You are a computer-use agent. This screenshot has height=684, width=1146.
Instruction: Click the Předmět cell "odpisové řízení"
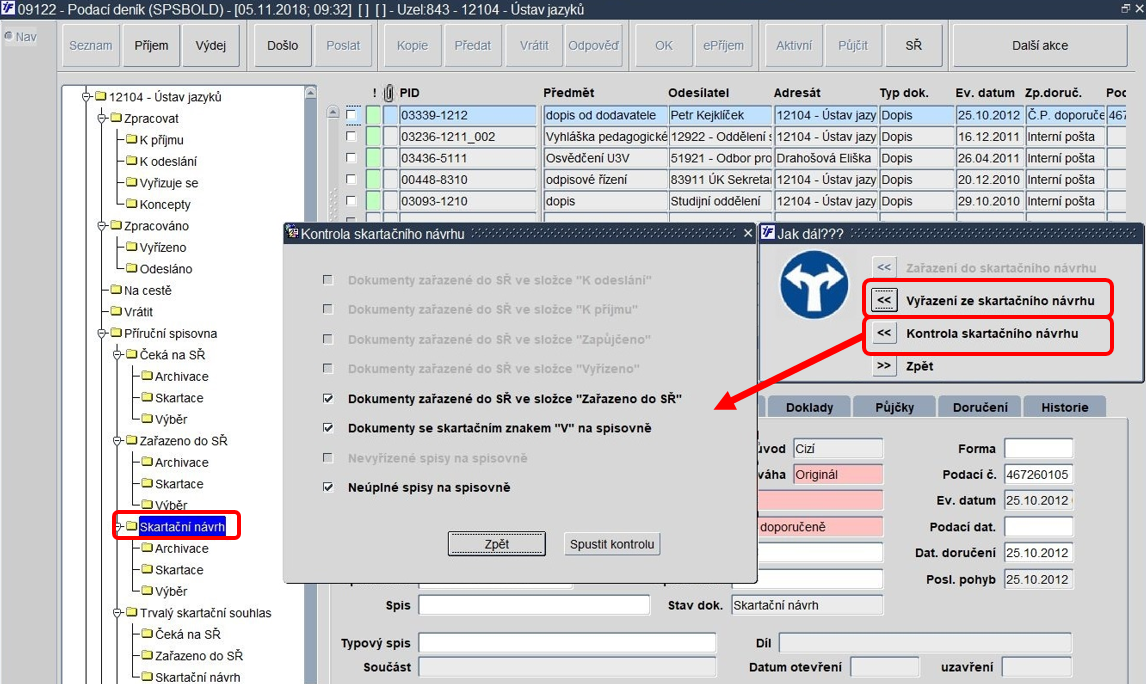coord(605,179)
